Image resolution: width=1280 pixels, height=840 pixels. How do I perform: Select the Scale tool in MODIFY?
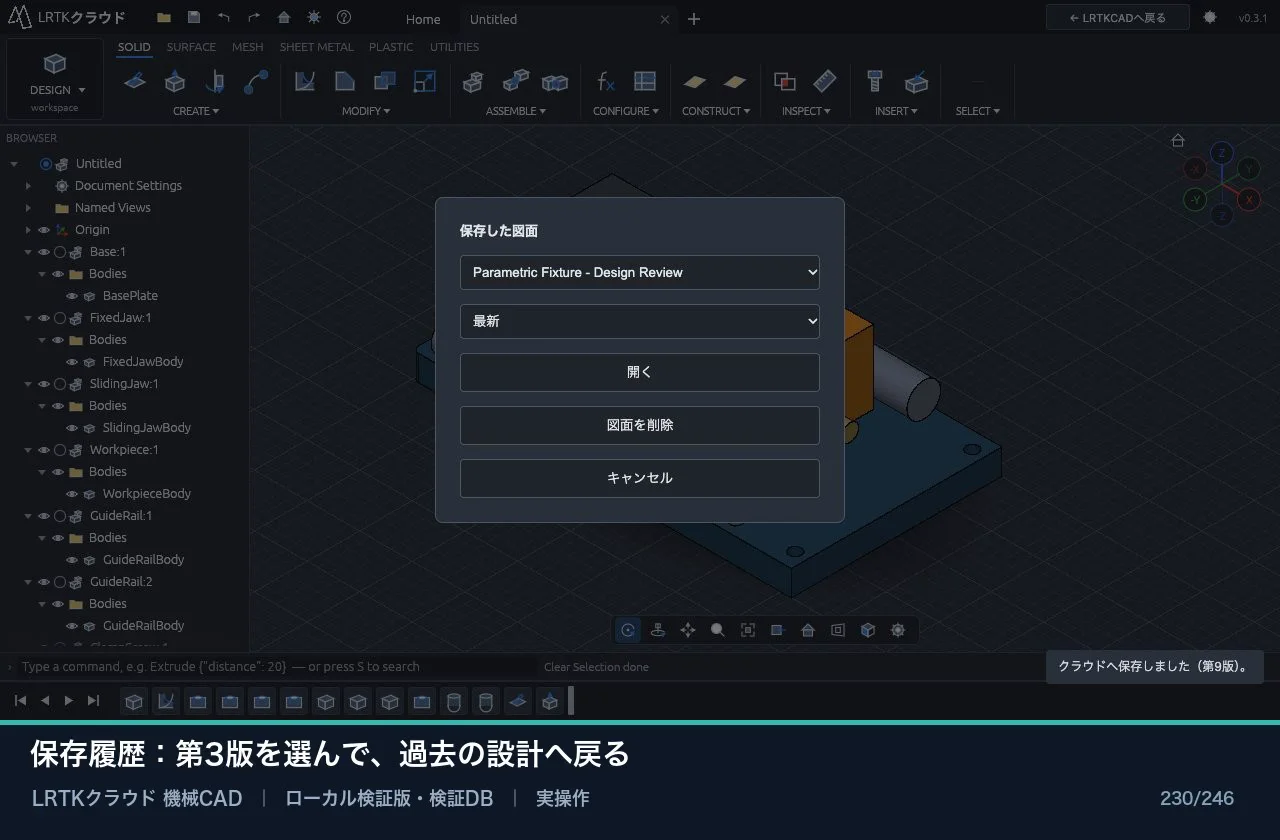[x=424, y=82]
